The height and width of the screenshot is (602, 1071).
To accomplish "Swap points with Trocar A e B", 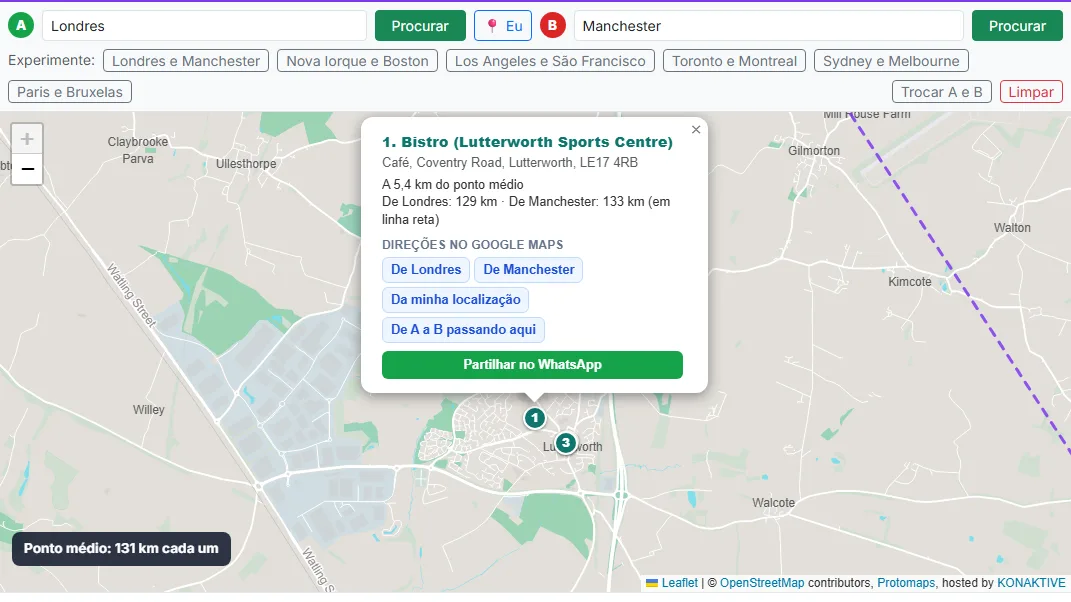I will tap(941, 92).
